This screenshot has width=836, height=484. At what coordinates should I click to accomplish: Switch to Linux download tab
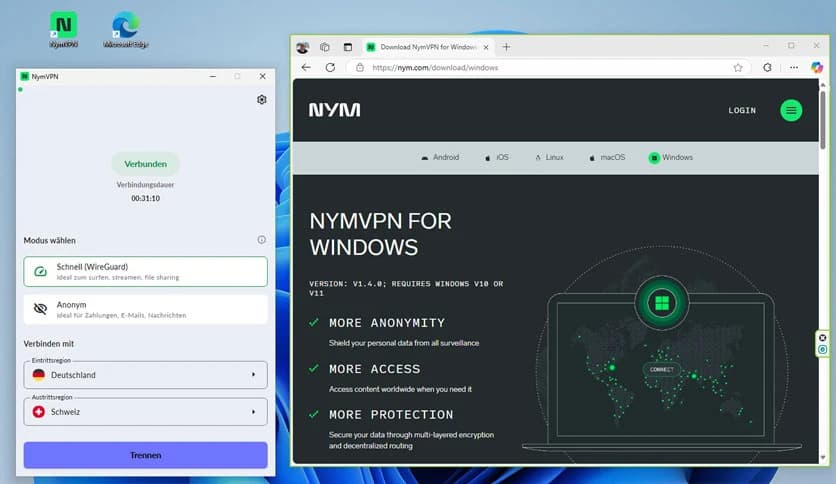click(549, 157)
